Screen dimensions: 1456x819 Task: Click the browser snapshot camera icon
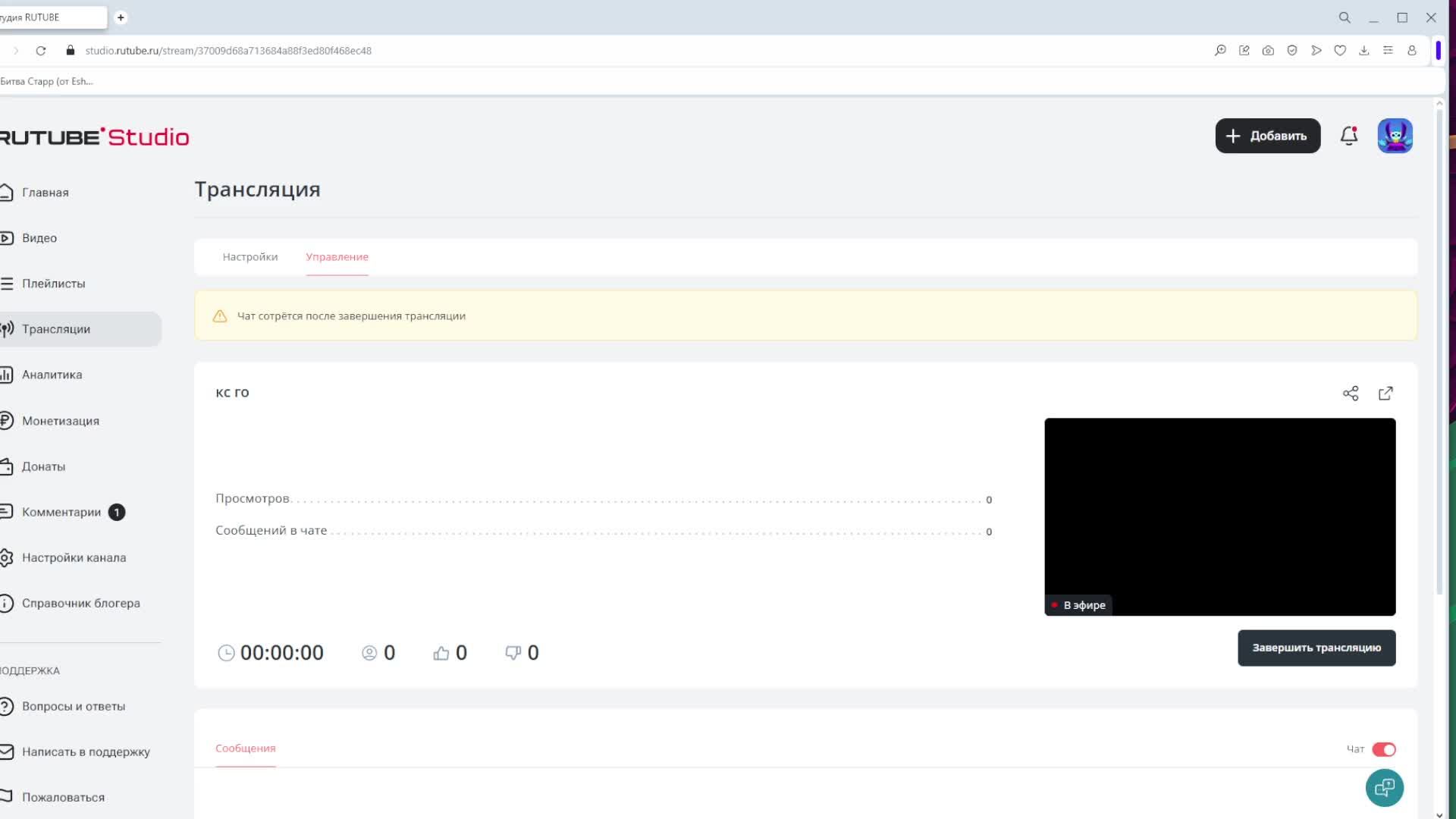pyautogui.click(x=1268, y=51)
